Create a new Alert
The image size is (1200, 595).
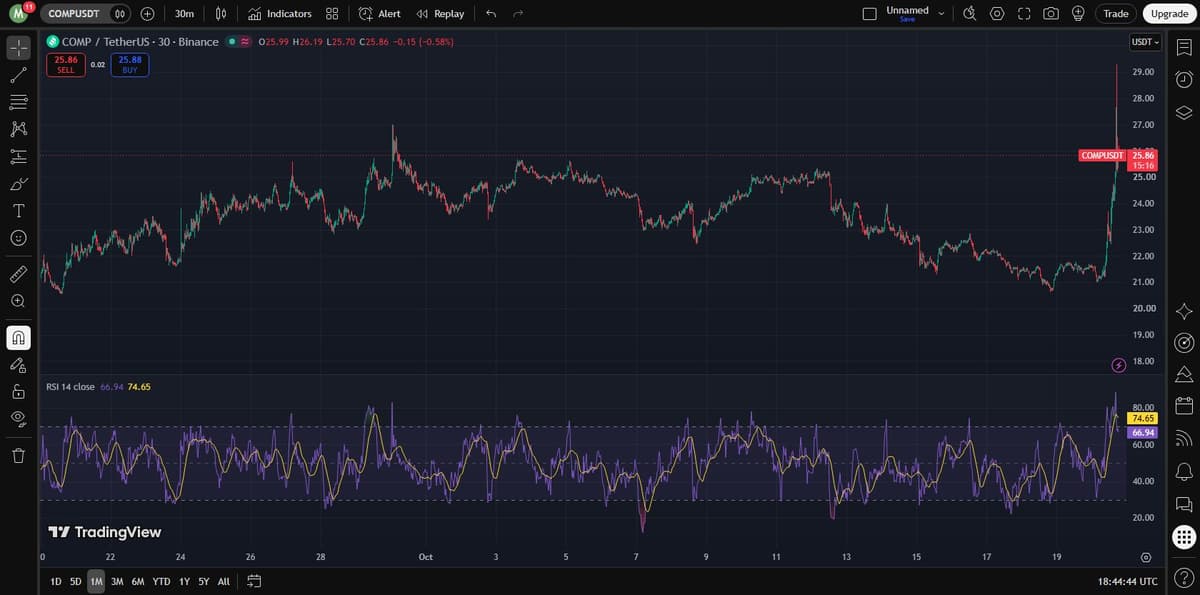(380, 14)
